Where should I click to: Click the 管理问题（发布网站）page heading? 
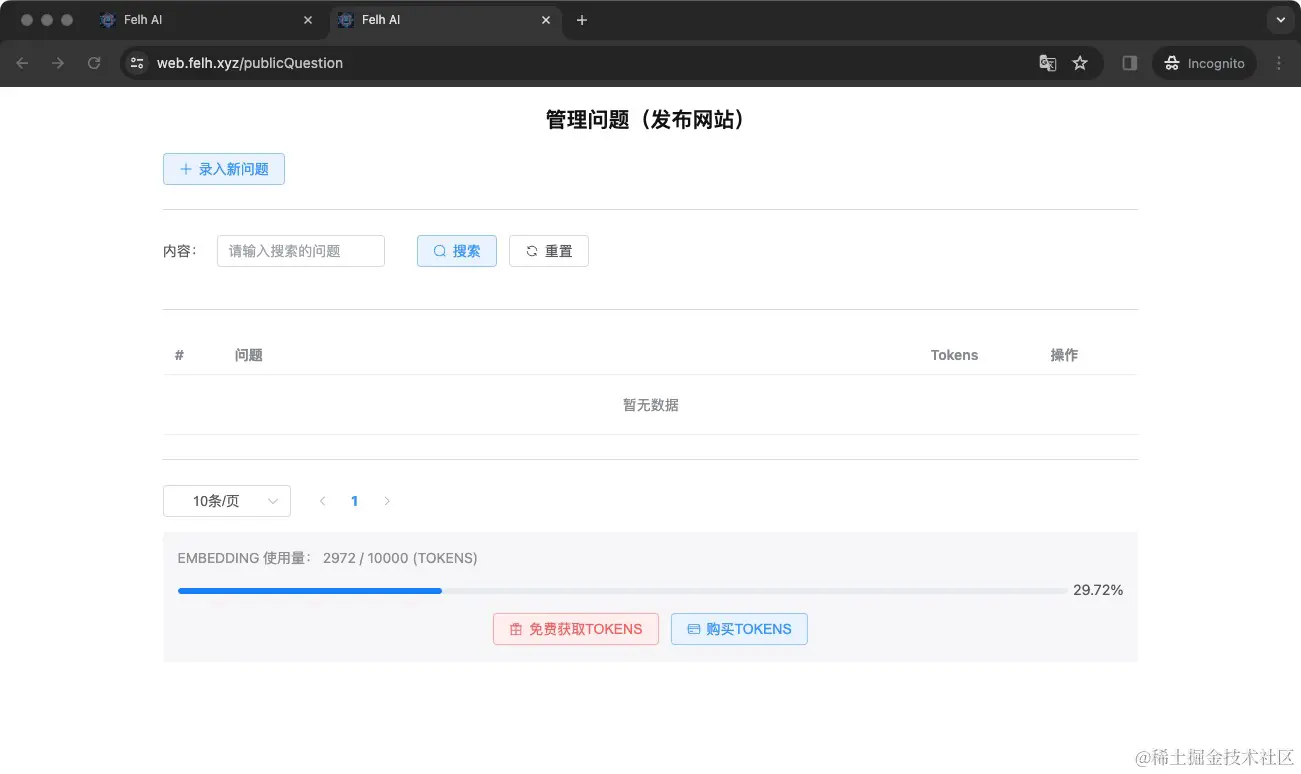650,120
